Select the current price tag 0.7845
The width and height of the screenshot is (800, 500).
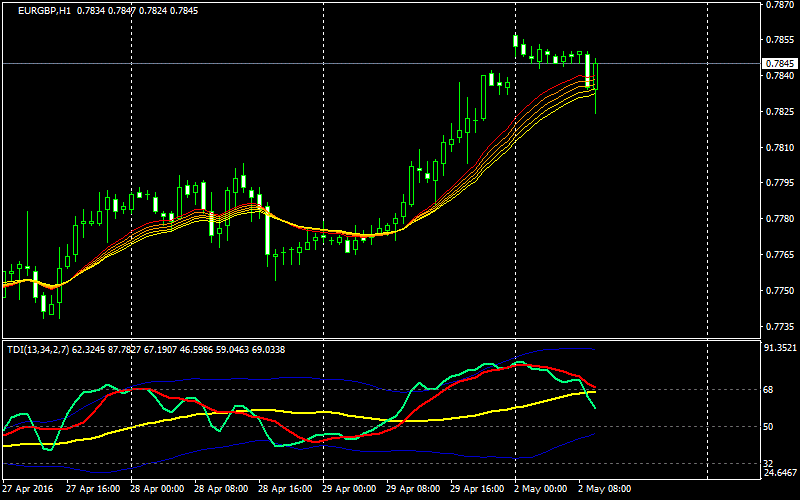779,64
